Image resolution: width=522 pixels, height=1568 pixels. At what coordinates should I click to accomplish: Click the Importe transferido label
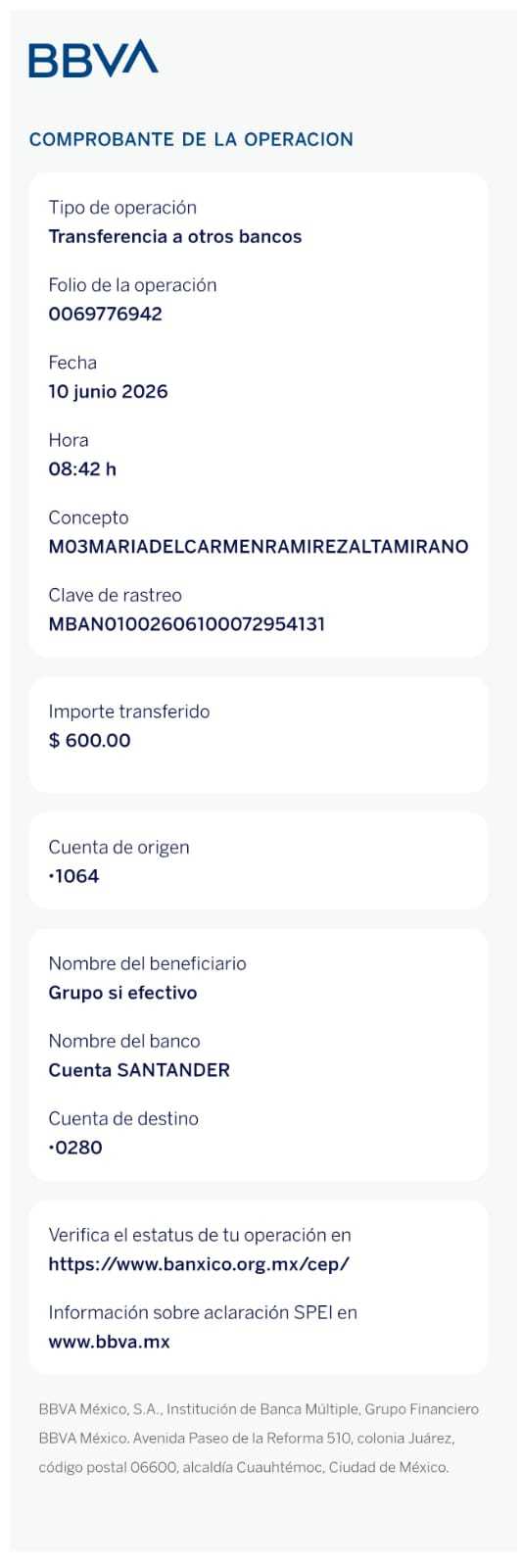click(x=129, y=711)
